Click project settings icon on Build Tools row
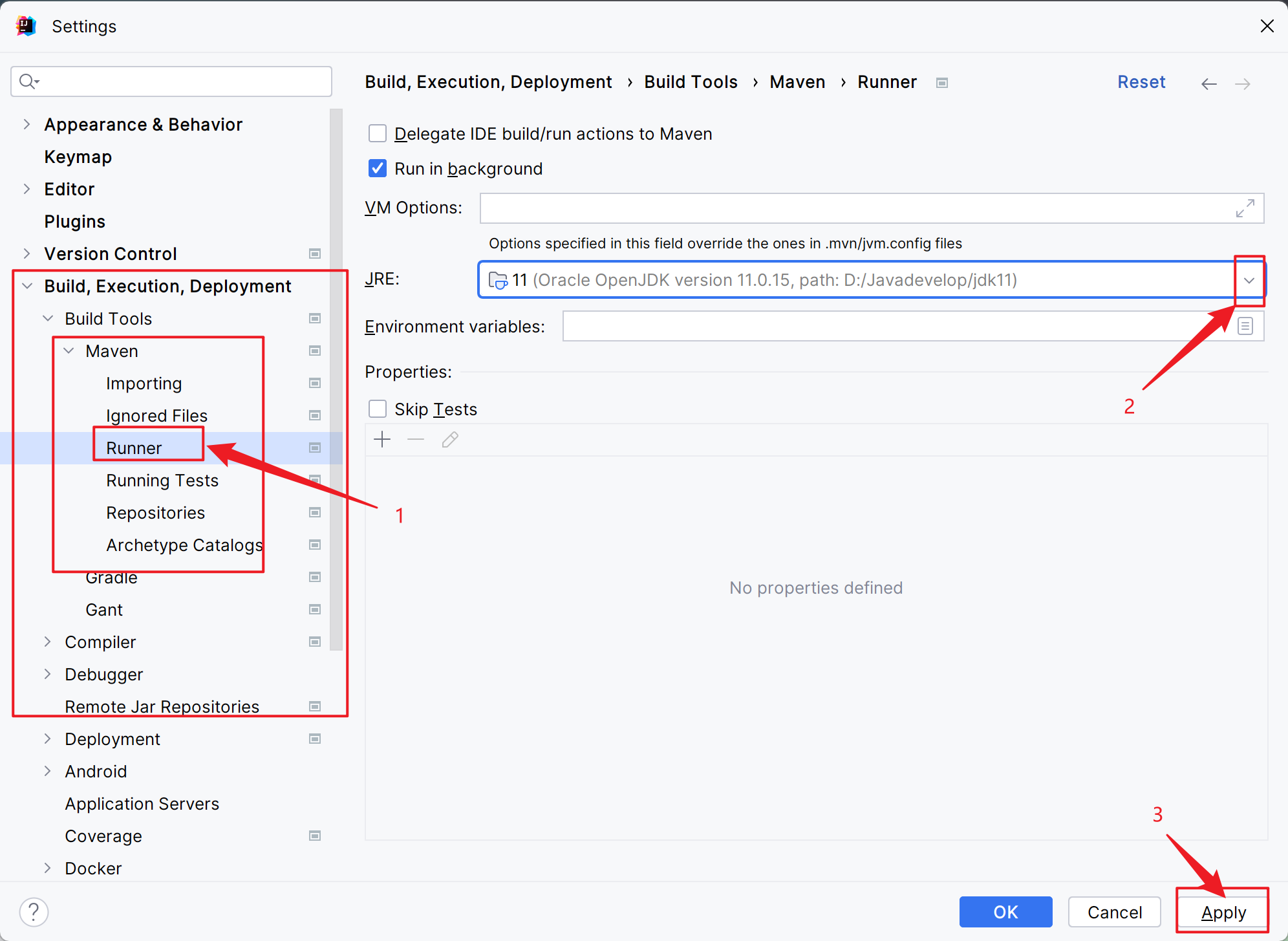 click(x=315, y=318)
